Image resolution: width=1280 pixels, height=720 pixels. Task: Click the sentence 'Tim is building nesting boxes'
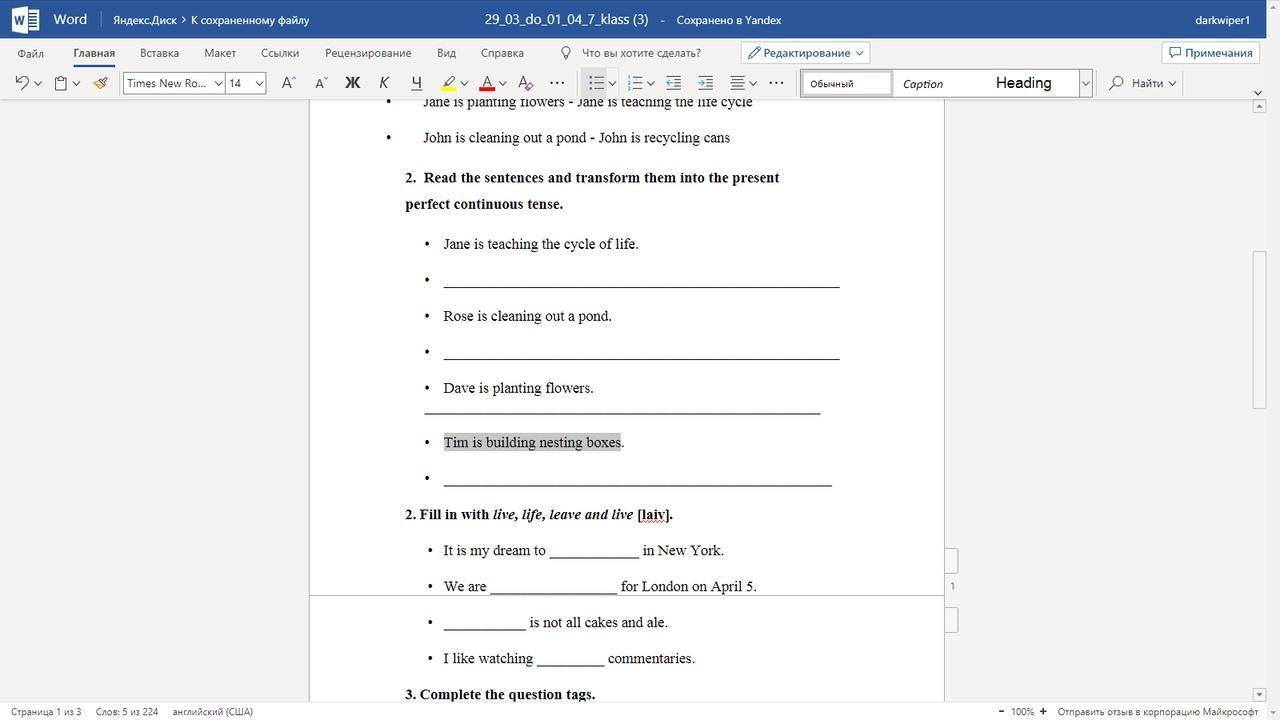click(x=533, y=442)
